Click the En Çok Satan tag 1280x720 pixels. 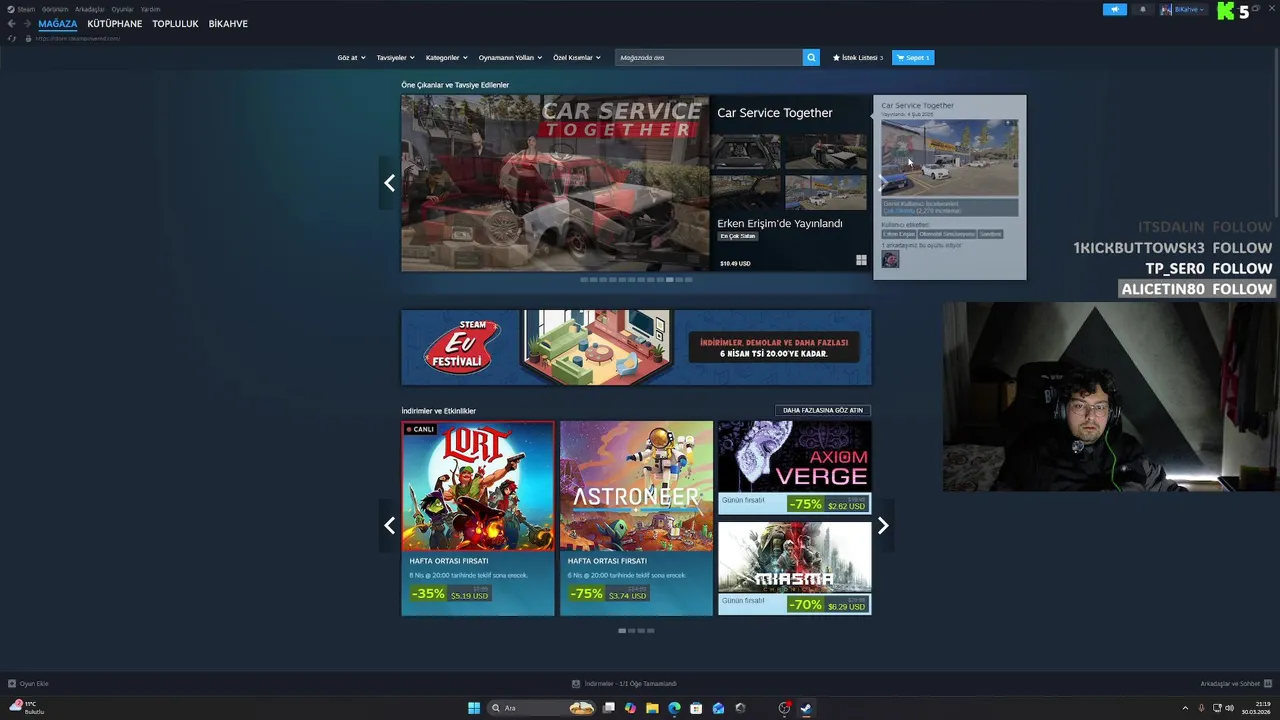point(737,236)
